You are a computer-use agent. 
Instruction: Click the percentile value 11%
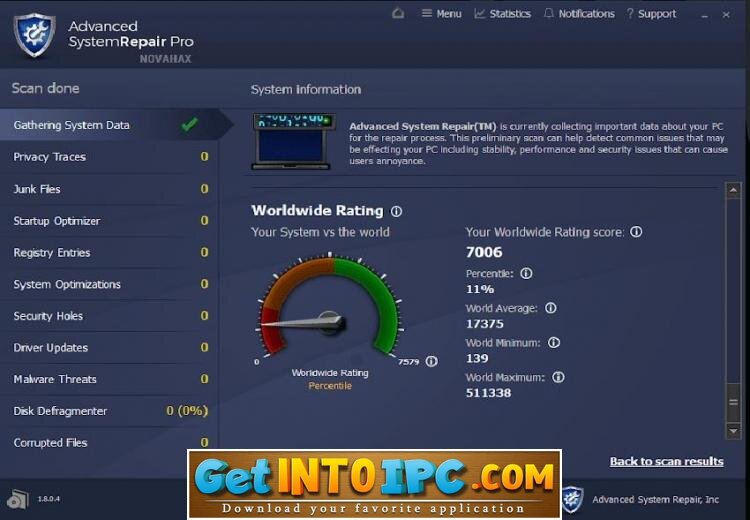tap(480, 289)
